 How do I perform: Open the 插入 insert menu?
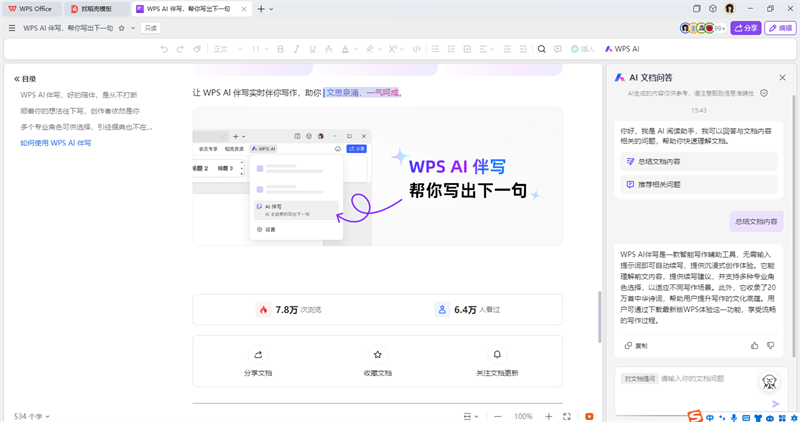click(x=583, y=49)
